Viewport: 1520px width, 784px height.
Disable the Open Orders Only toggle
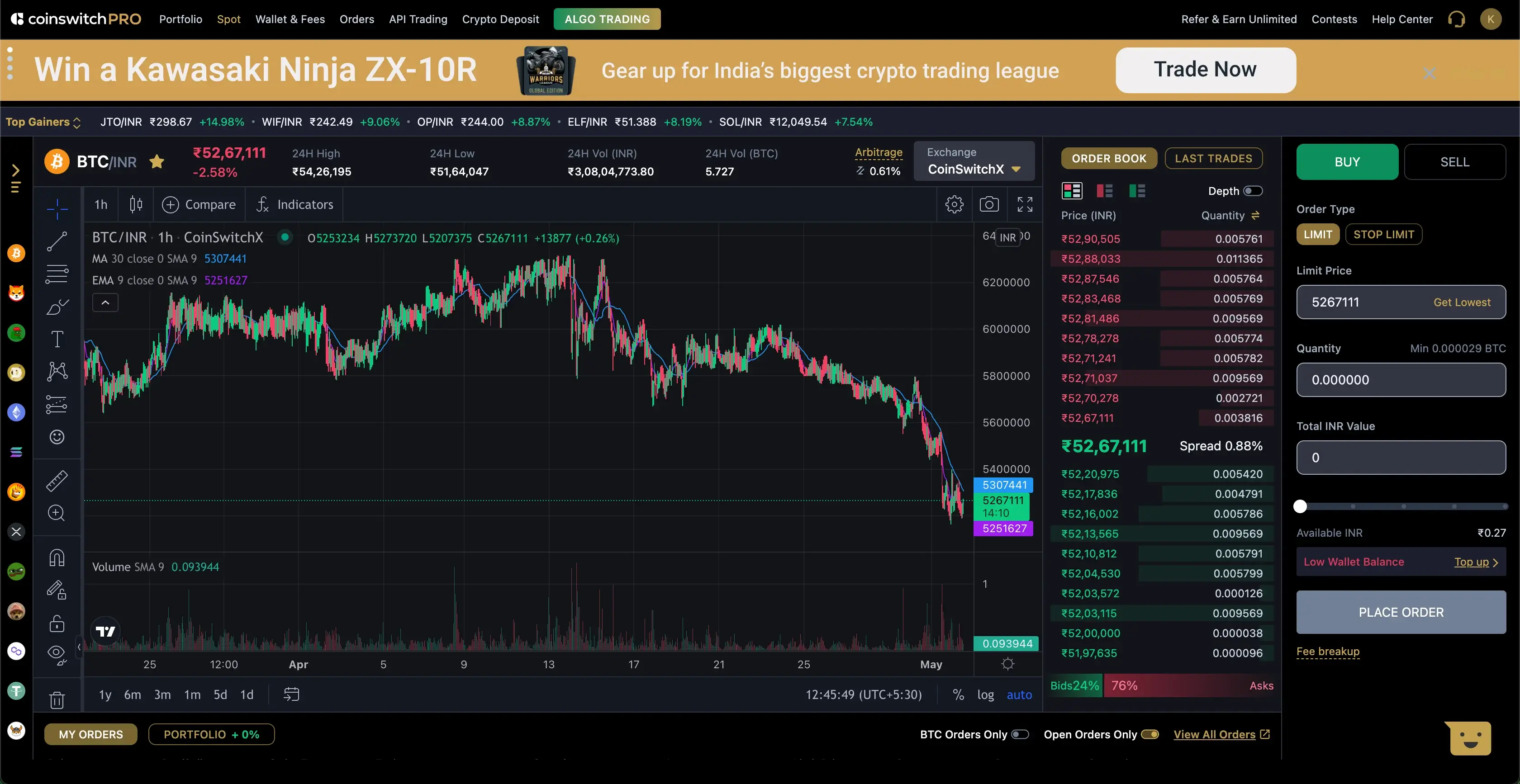pos(1150,734)
